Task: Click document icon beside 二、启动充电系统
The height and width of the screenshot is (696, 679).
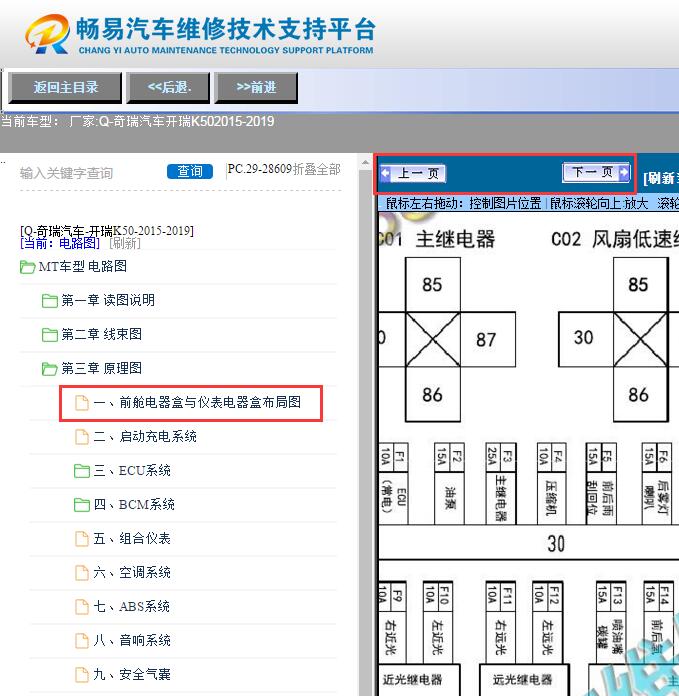Action: pyautogui.click(x=82, y=437)
